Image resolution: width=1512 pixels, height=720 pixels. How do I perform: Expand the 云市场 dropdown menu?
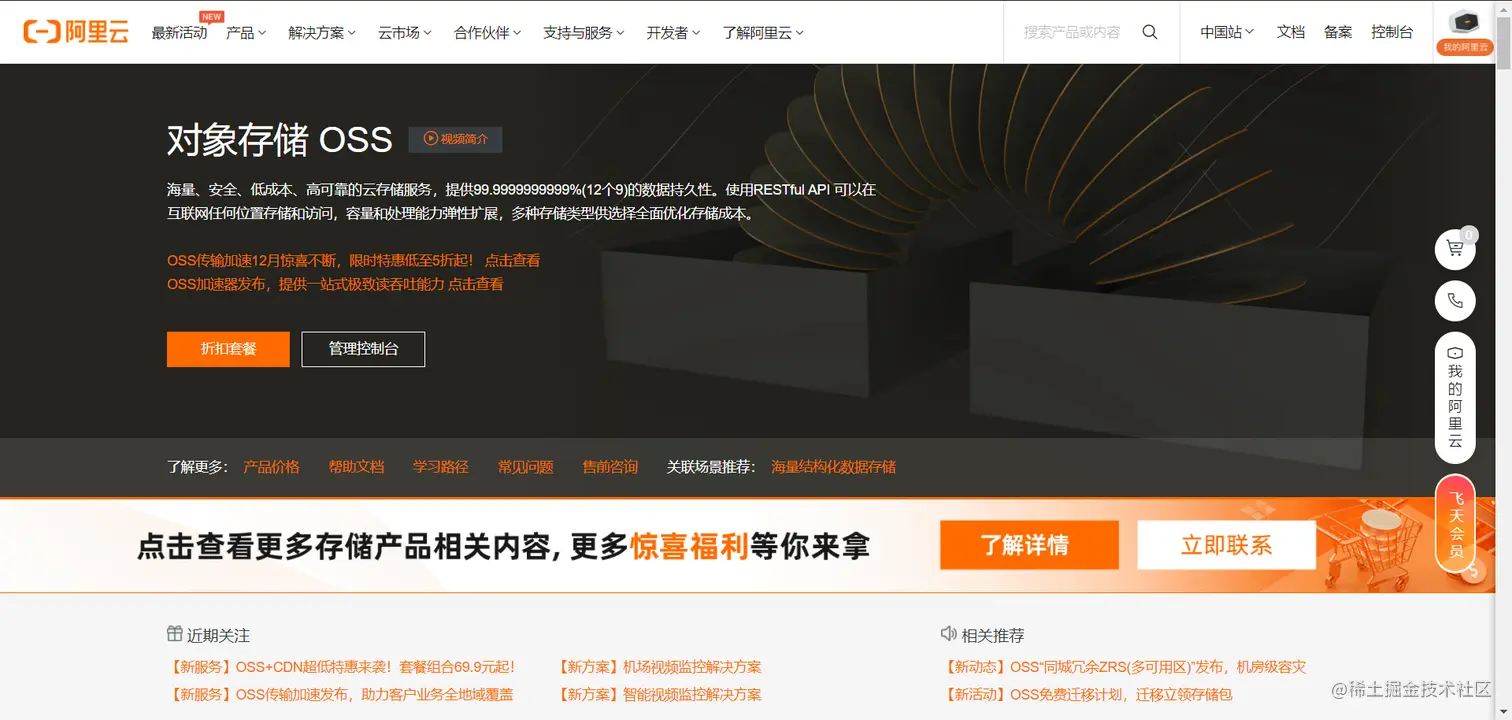pos(405,32)
